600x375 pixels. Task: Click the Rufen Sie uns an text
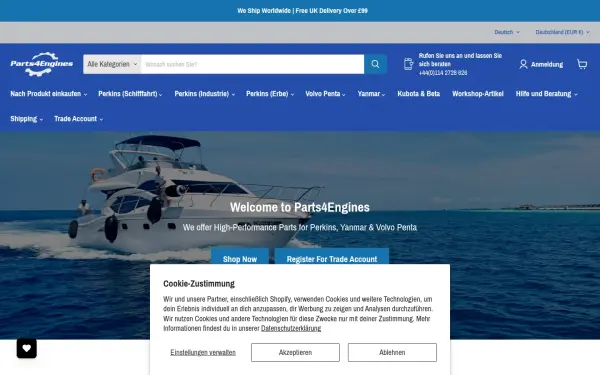click(x=460, y=60)
